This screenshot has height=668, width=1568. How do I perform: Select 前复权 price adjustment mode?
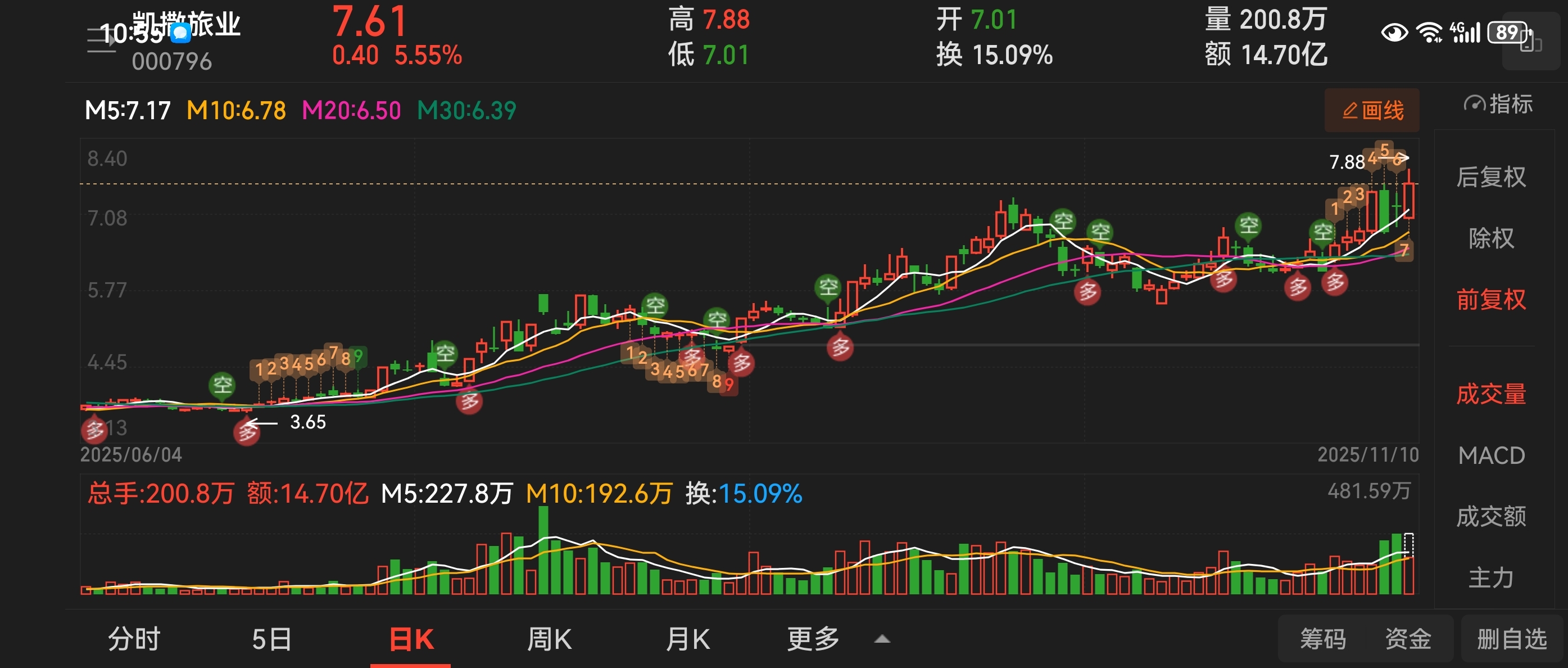1490,300
